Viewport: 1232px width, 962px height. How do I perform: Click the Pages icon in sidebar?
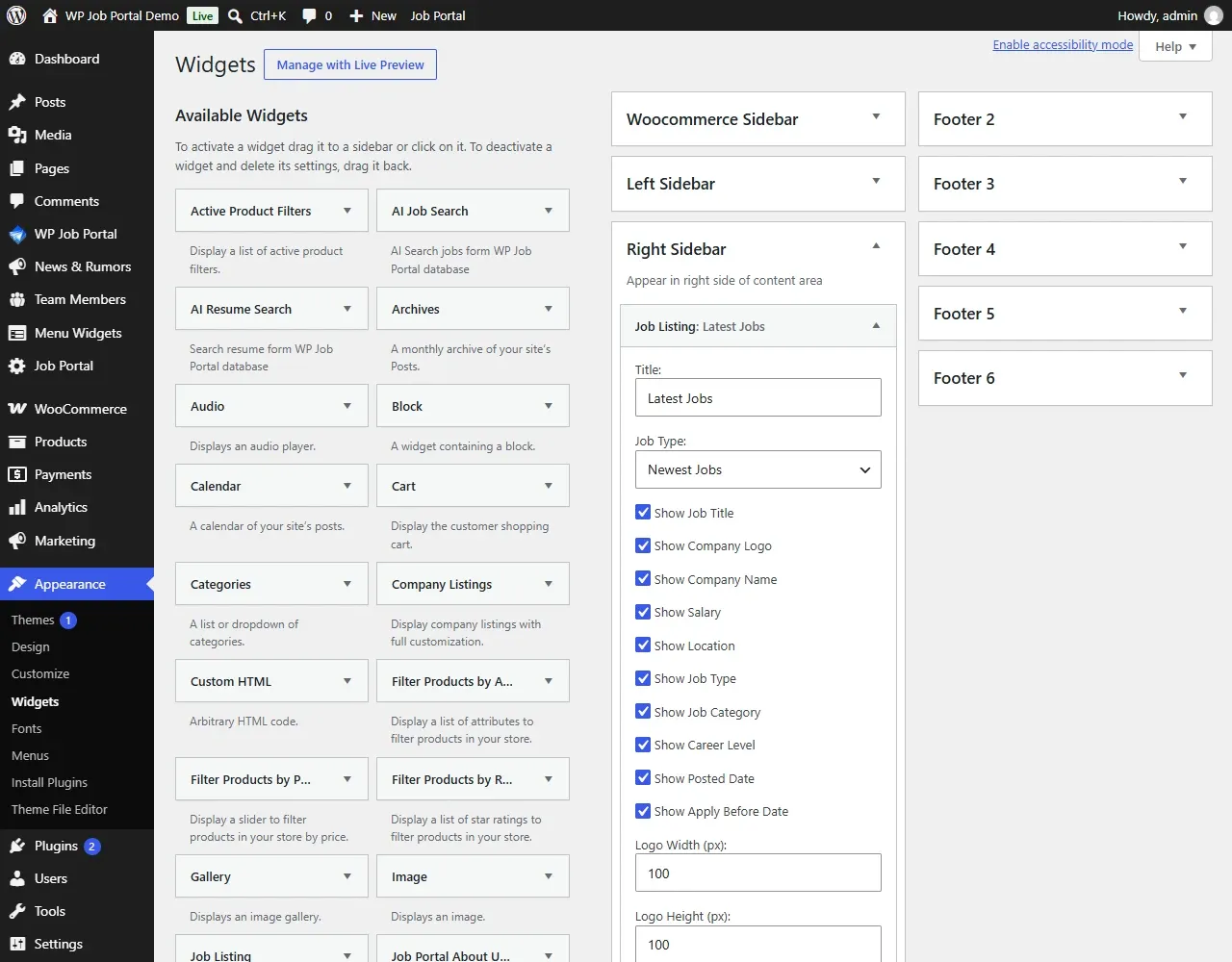click(x=17, y=168)
